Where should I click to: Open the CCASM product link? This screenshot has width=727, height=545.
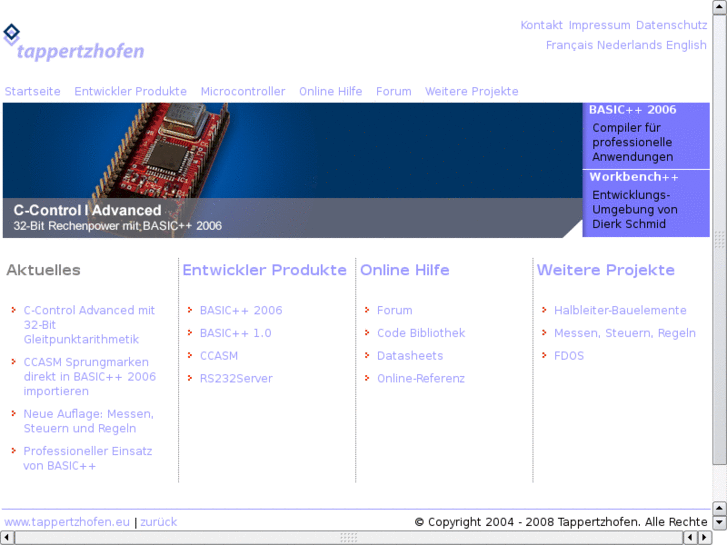(218, 356)
